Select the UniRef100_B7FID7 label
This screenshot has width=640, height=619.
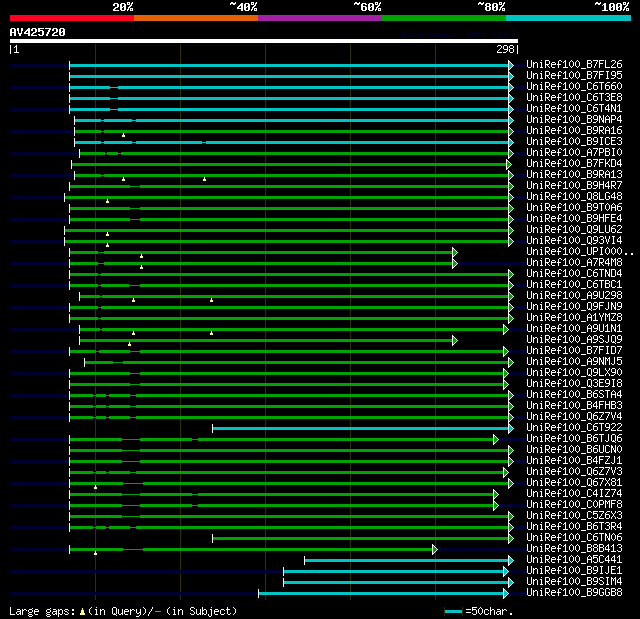(574, 351)
